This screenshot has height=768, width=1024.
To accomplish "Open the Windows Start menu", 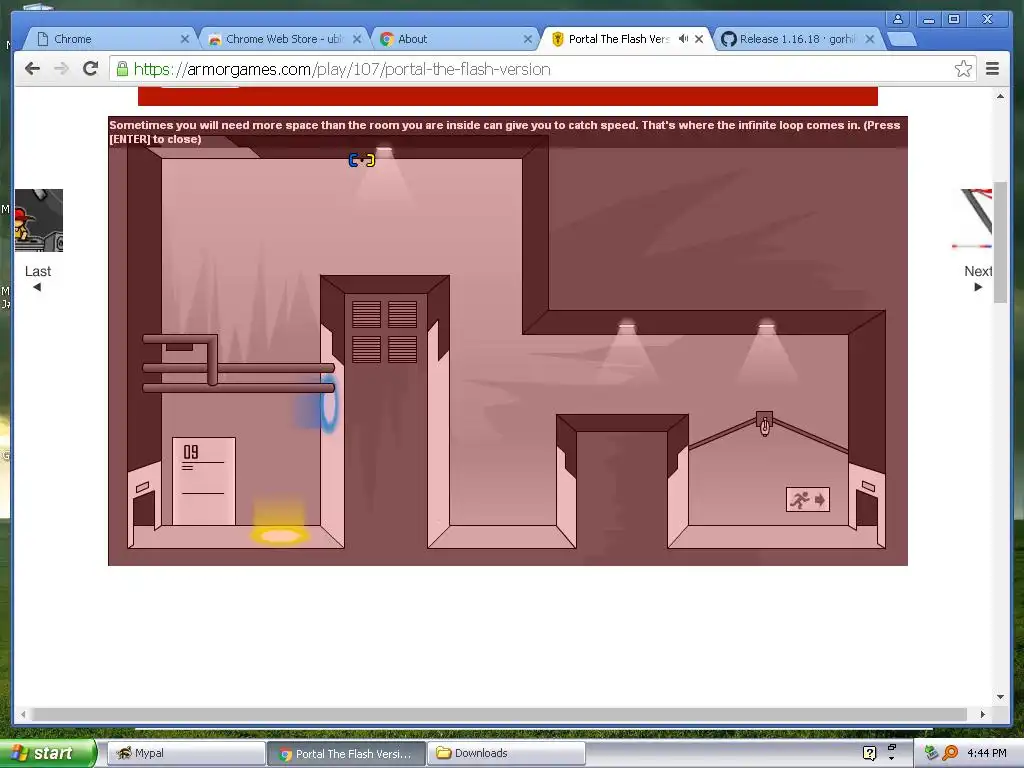I will click(48, 753).
